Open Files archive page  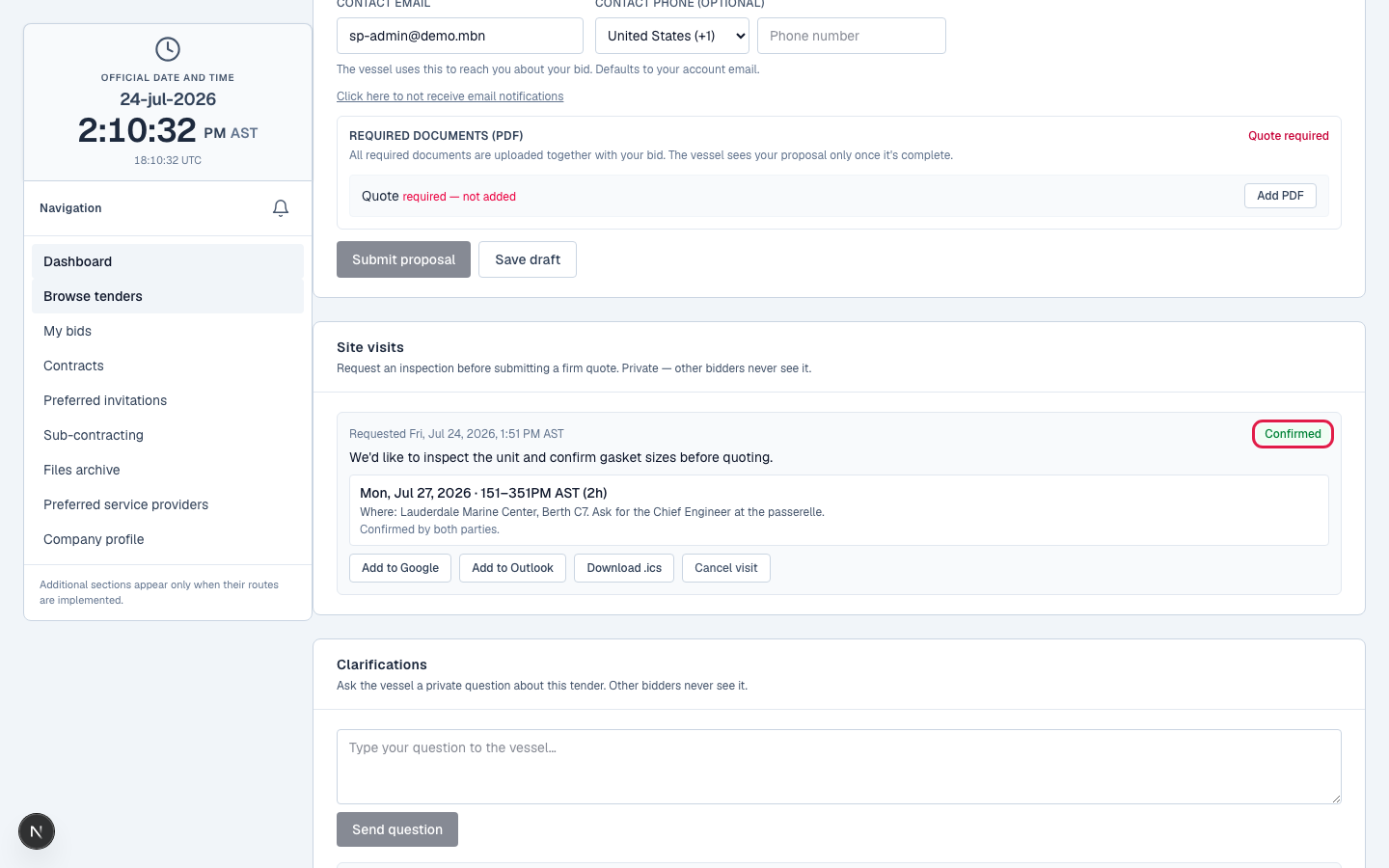pyautogui.click(x=168, y=470)
